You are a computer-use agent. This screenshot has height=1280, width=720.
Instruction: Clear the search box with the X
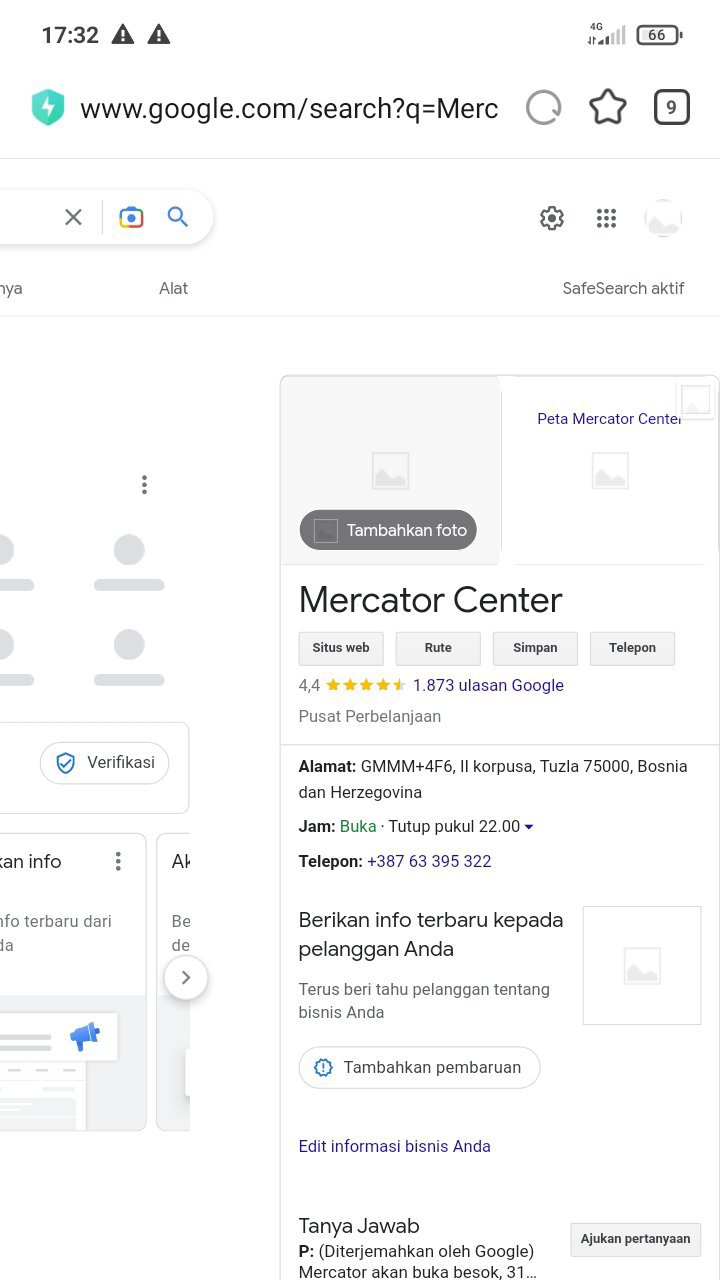pyautogui.click(x=73, y=217)
